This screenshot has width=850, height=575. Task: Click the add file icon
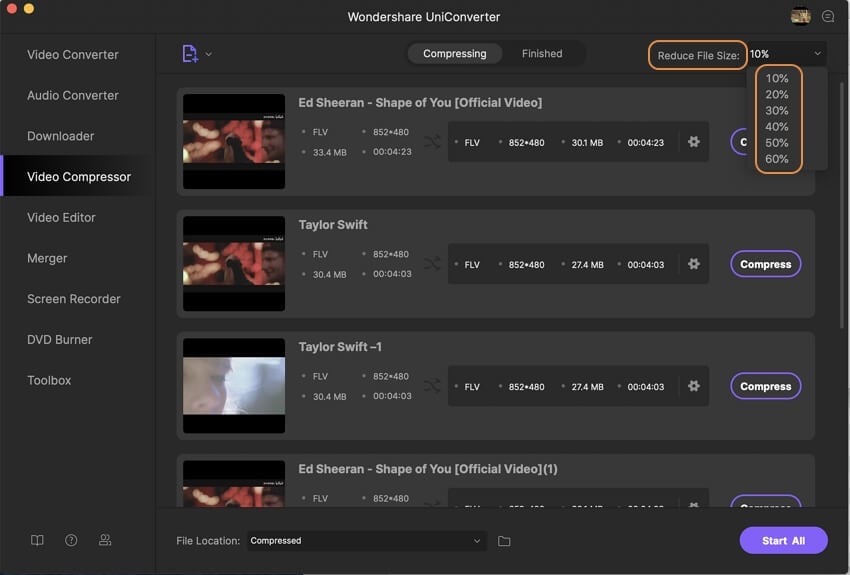[x=190, y=54]
